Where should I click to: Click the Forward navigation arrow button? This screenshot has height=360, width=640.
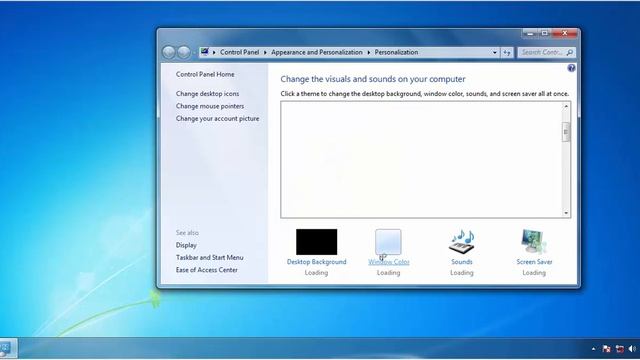coord(184,52)
